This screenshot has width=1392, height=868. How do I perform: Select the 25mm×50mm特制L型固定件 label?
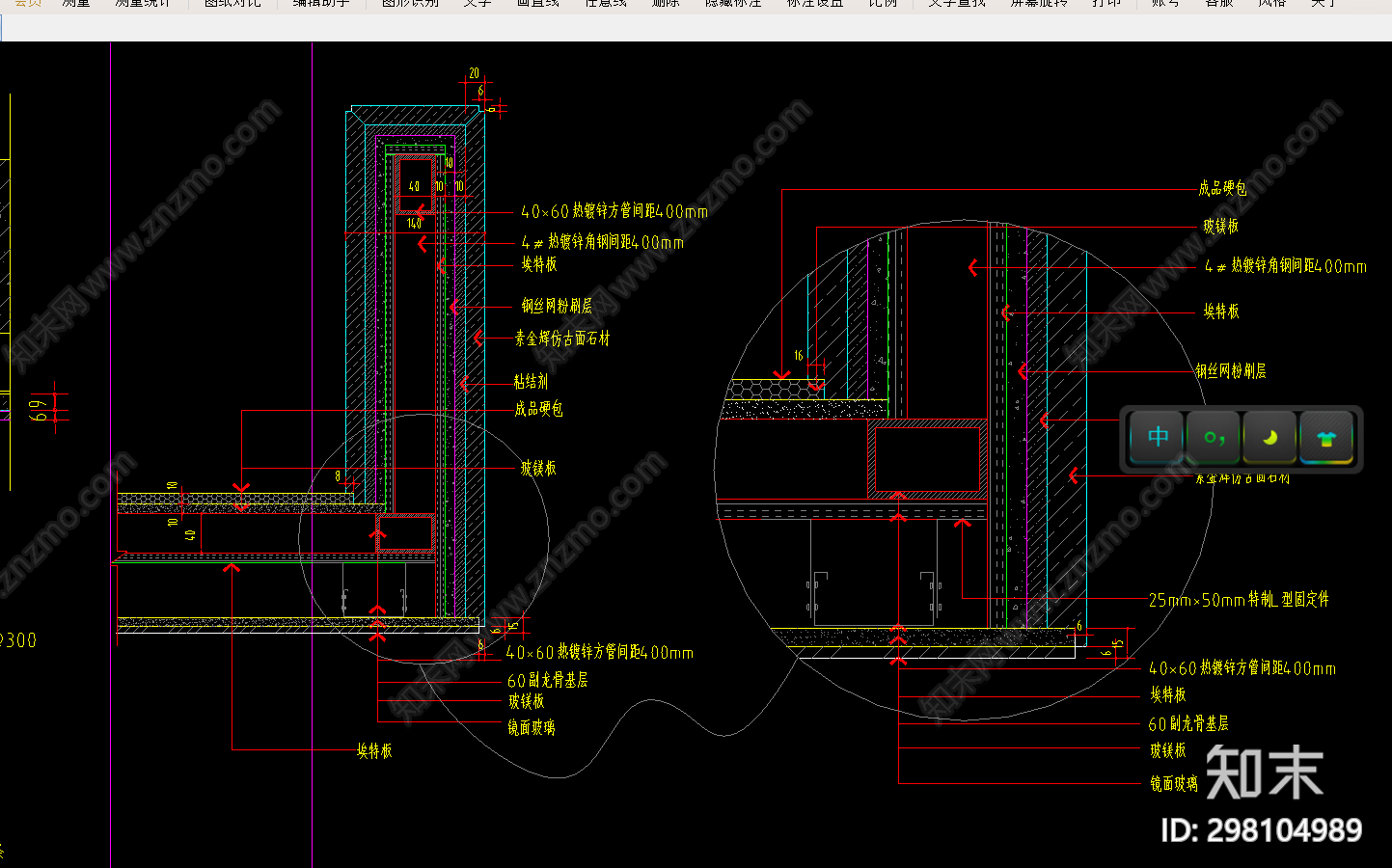point(1239,600)
